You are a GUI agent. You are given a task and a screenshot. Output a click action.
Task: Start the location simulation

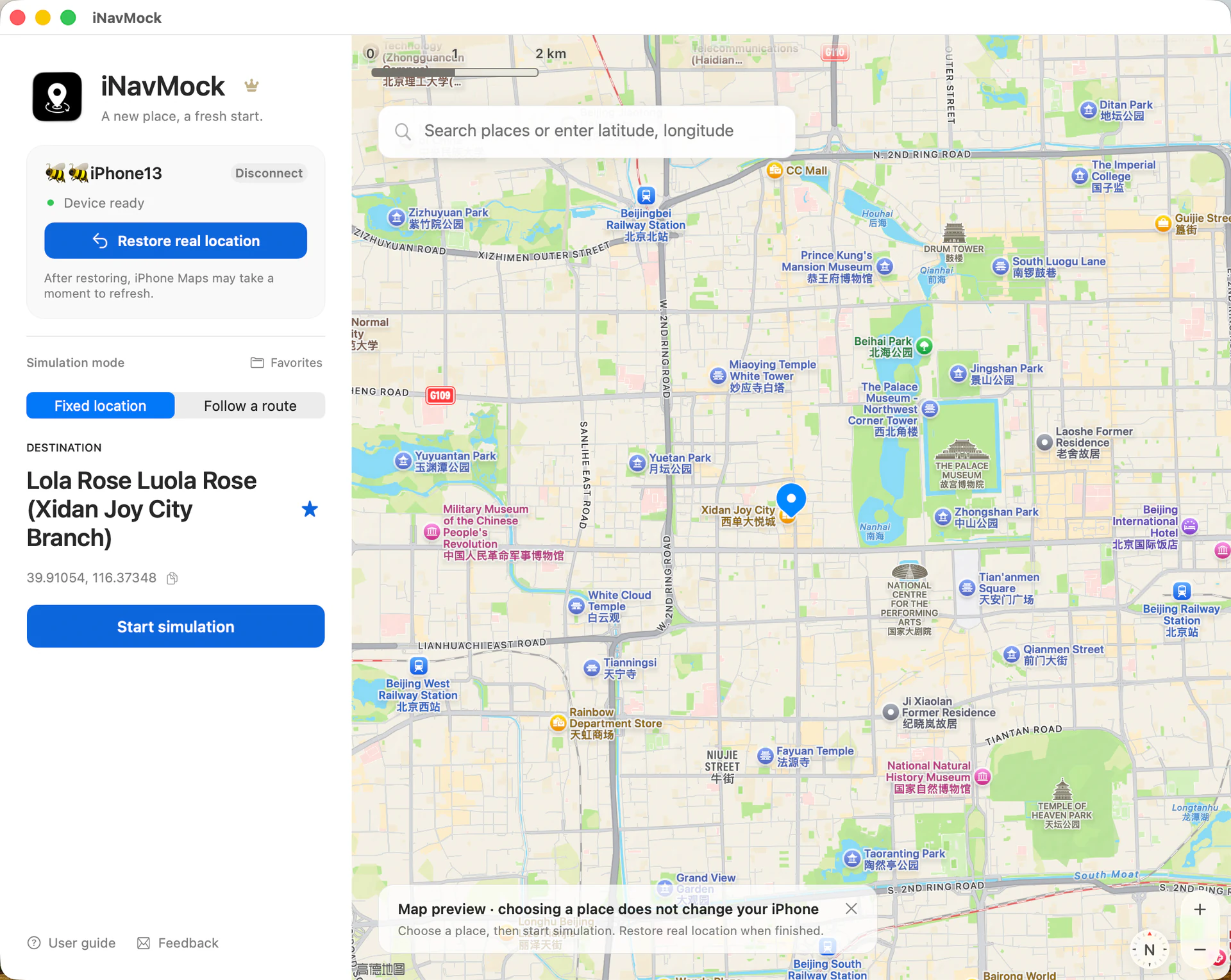pyautogui.click(x=176, y=626)
